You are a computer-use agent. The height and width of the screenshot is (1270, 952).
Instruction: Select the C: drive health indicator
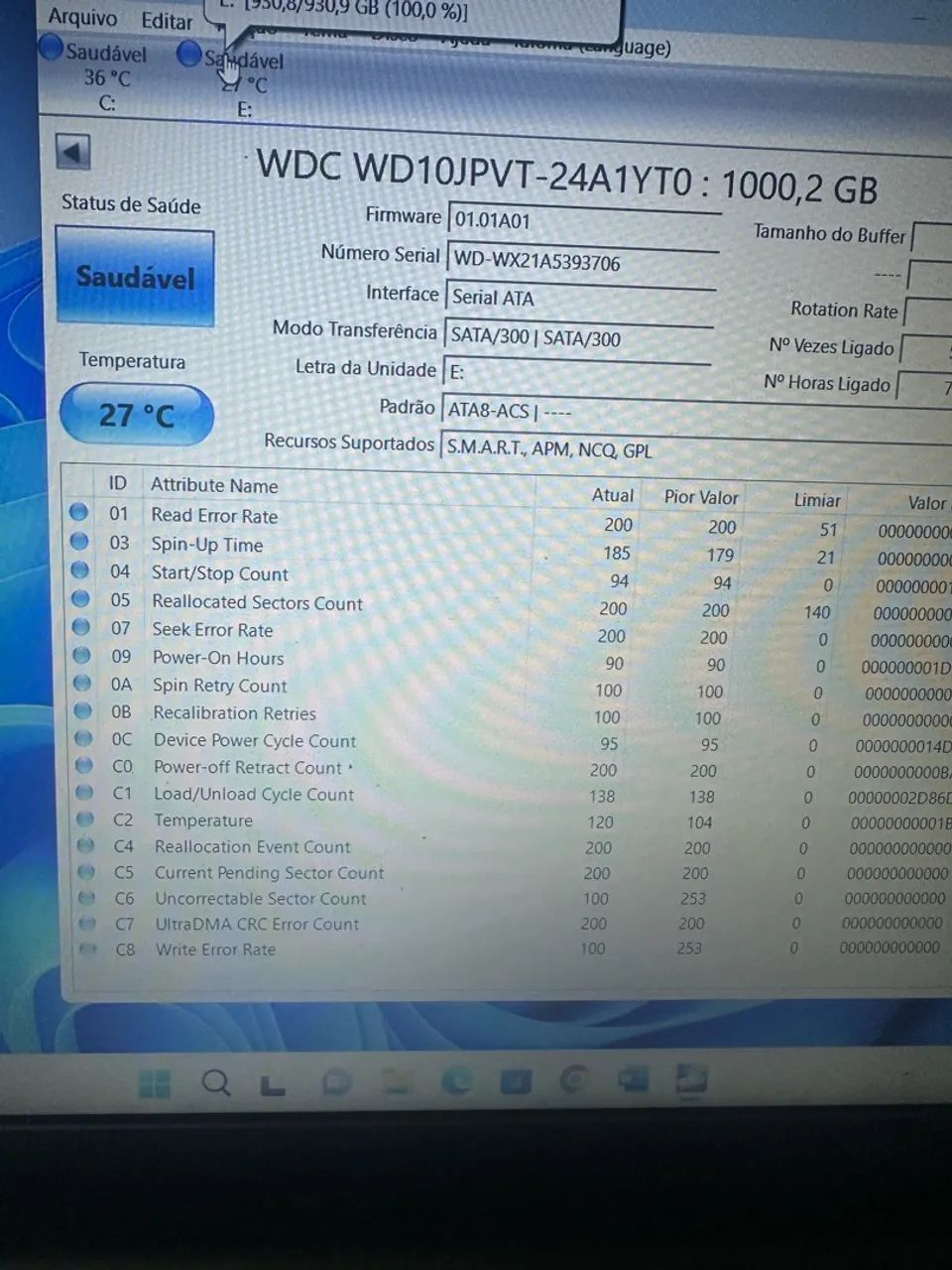point(95,74)
